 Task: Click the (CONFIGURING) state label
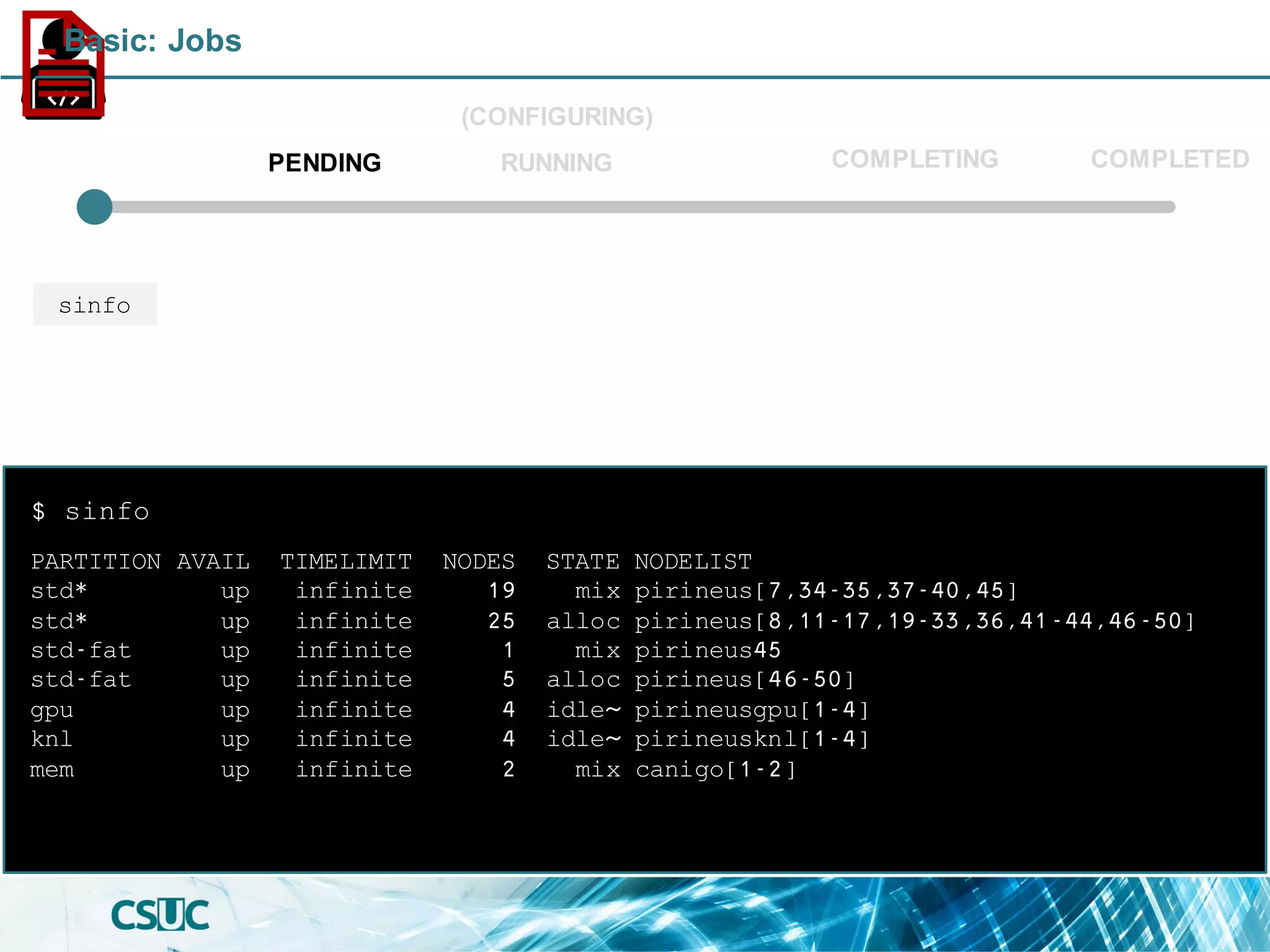[x=557, y=117]
